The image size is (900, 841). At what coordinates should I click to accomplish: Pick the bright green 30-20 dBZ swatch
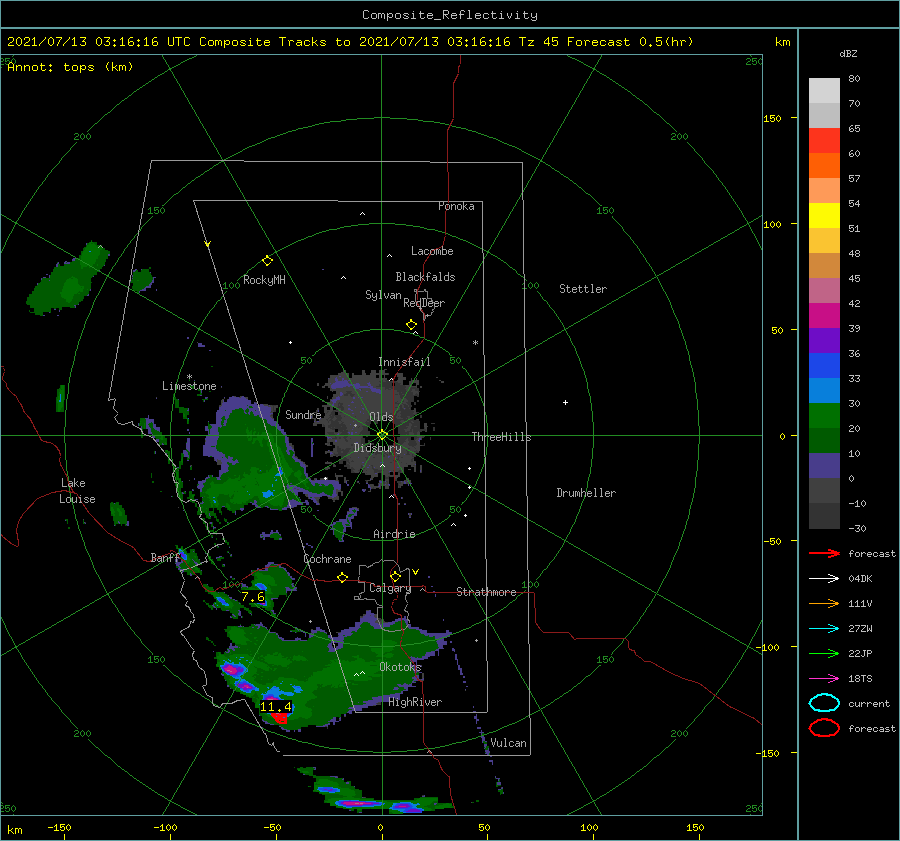click(x=824, y=416)
